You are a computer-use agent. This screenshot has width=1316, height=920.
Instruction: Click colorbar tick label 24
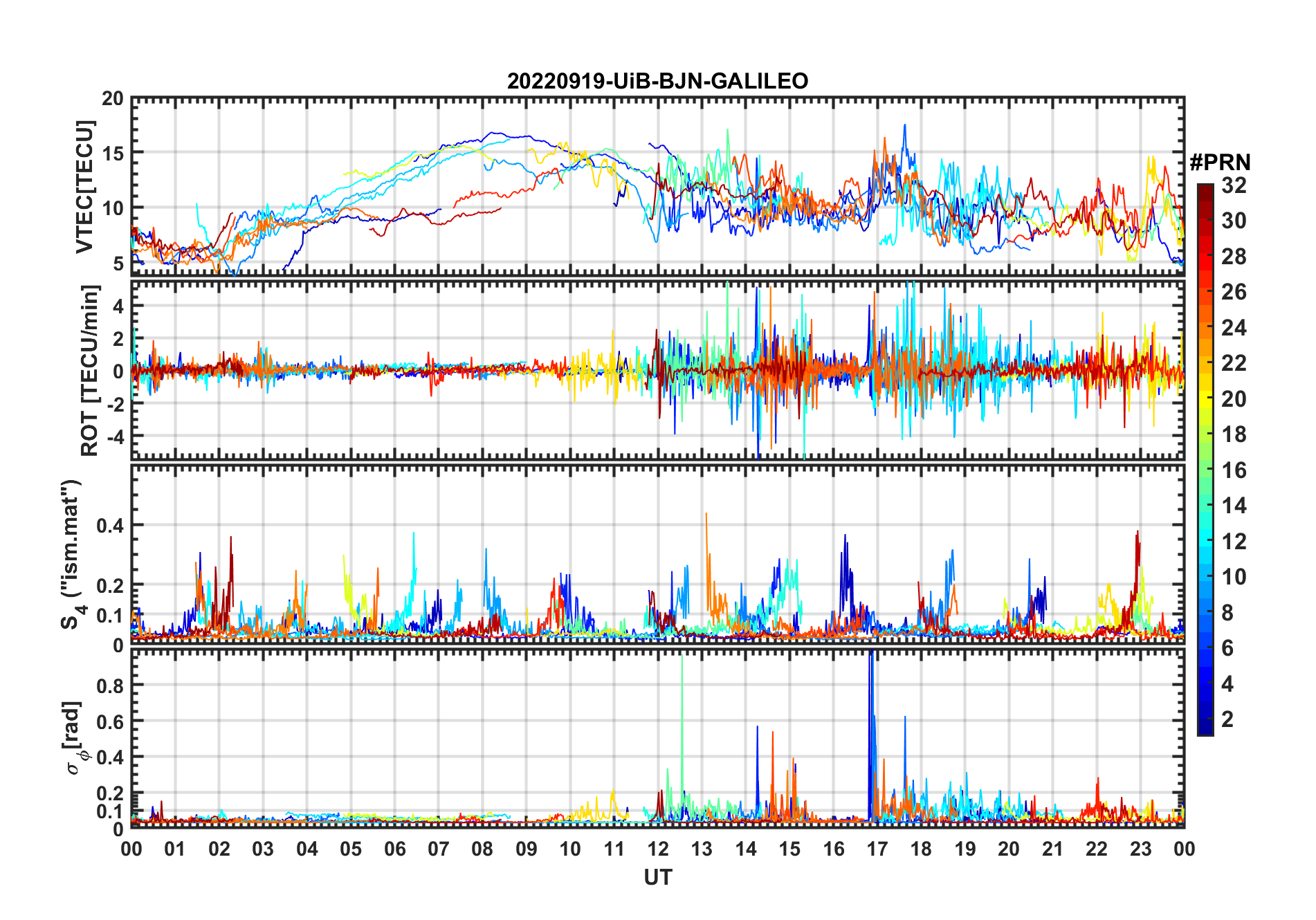click(1234, 327)
